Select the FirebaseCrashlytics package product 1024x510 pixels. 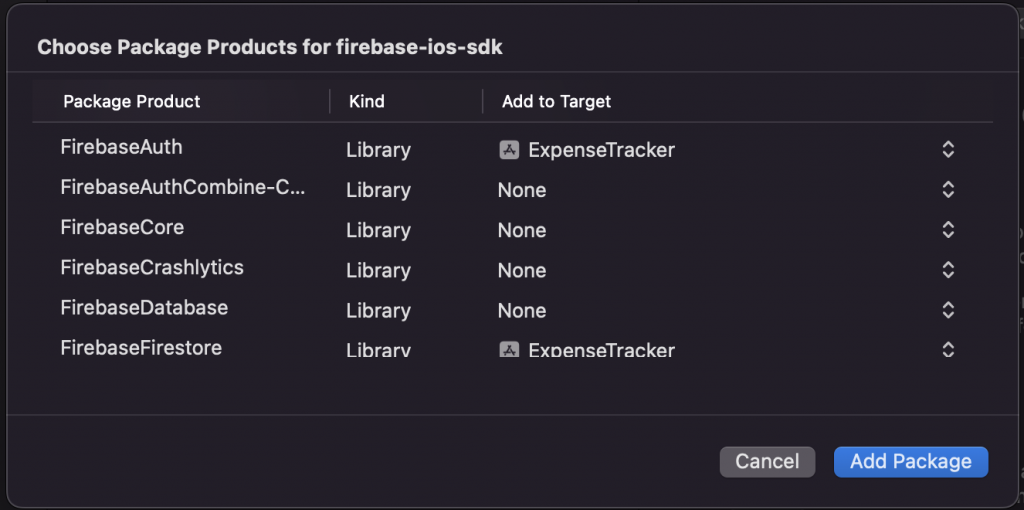[151, 267]
